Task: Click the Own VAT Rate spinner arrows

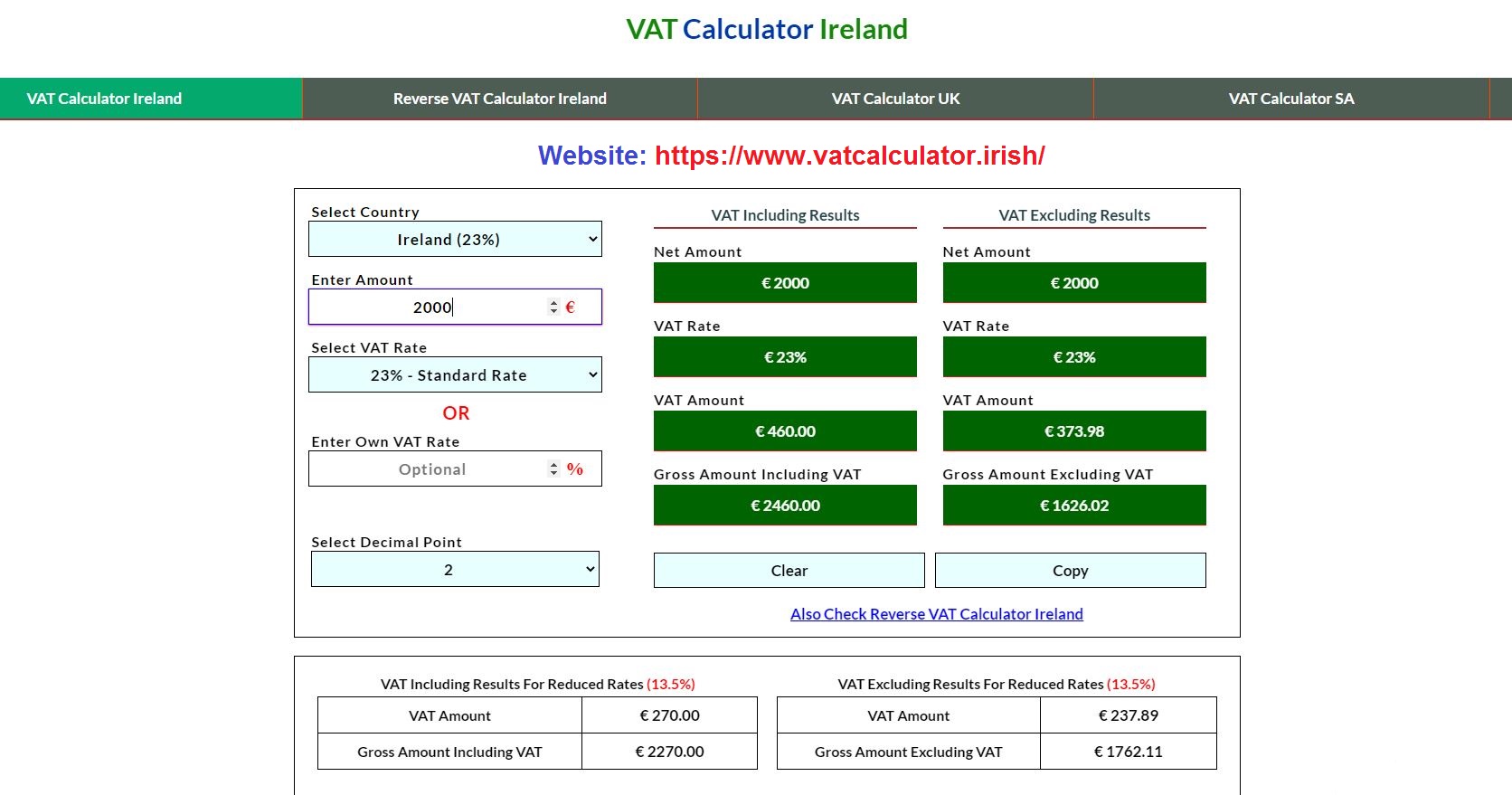Action: [x=553, y=469]
